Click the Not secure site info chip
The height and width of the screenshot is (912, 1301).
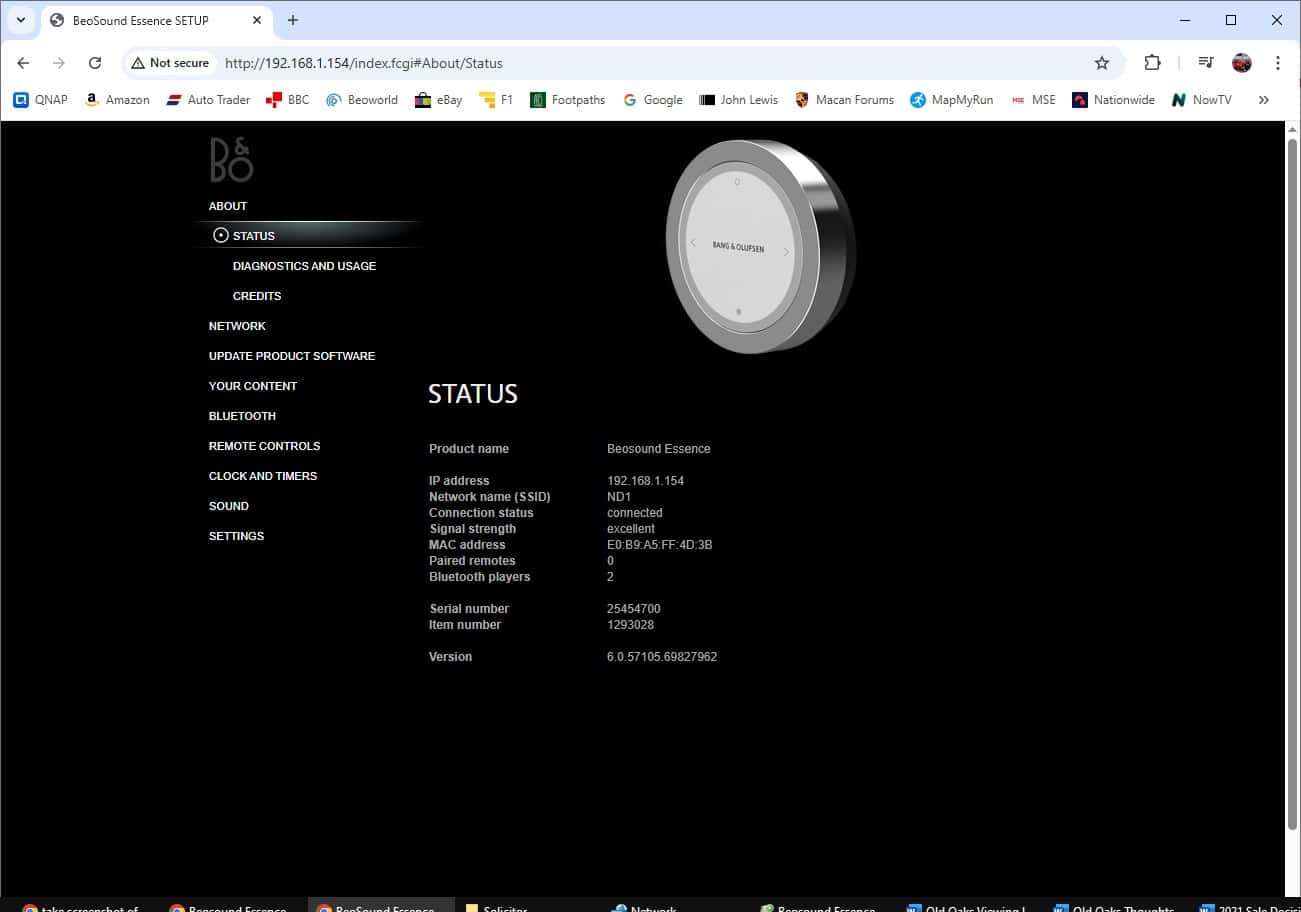coord(170,63)
